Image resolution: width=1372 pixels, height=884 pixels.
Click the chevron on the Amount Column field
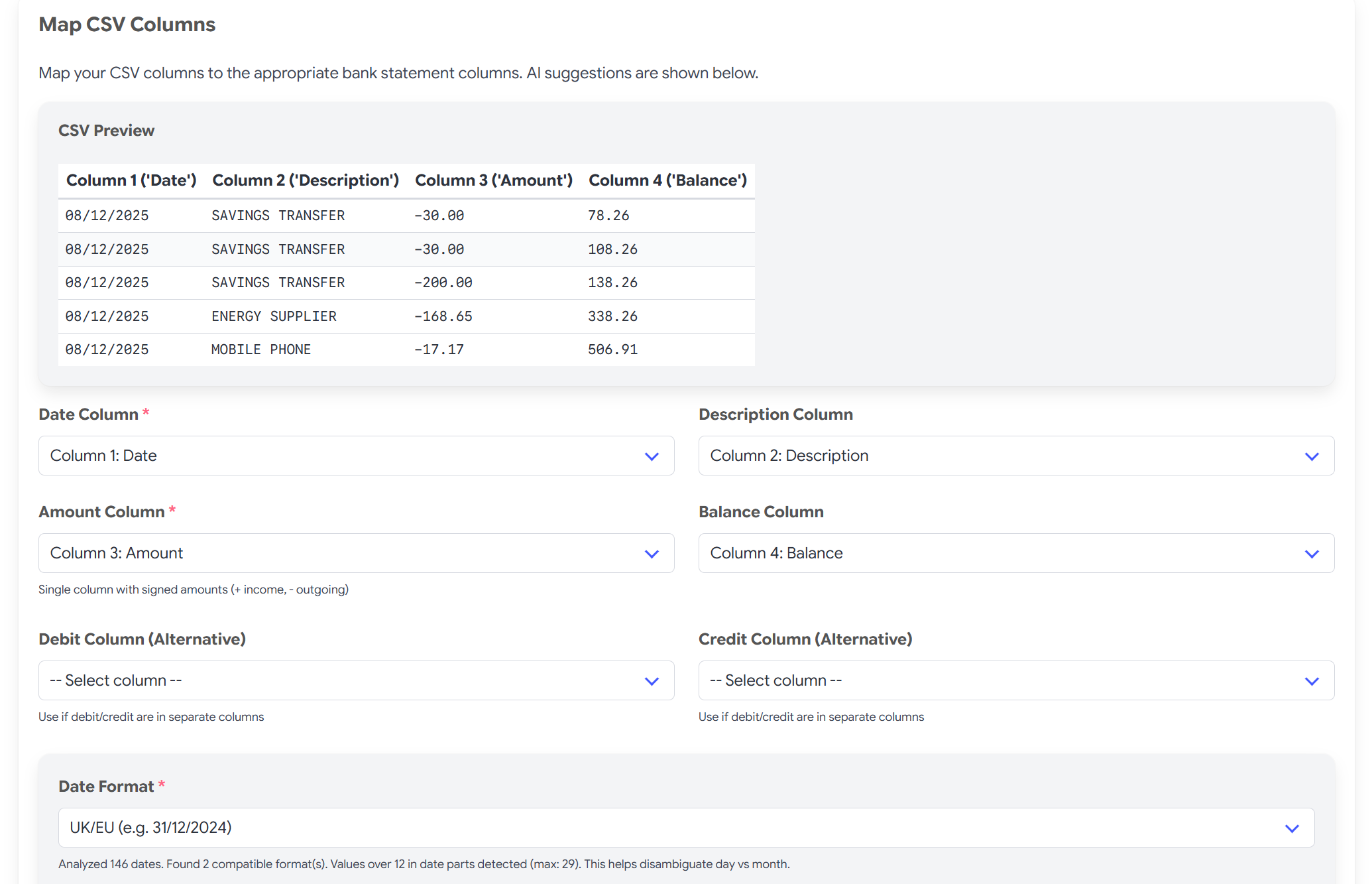tap(652, 553)
